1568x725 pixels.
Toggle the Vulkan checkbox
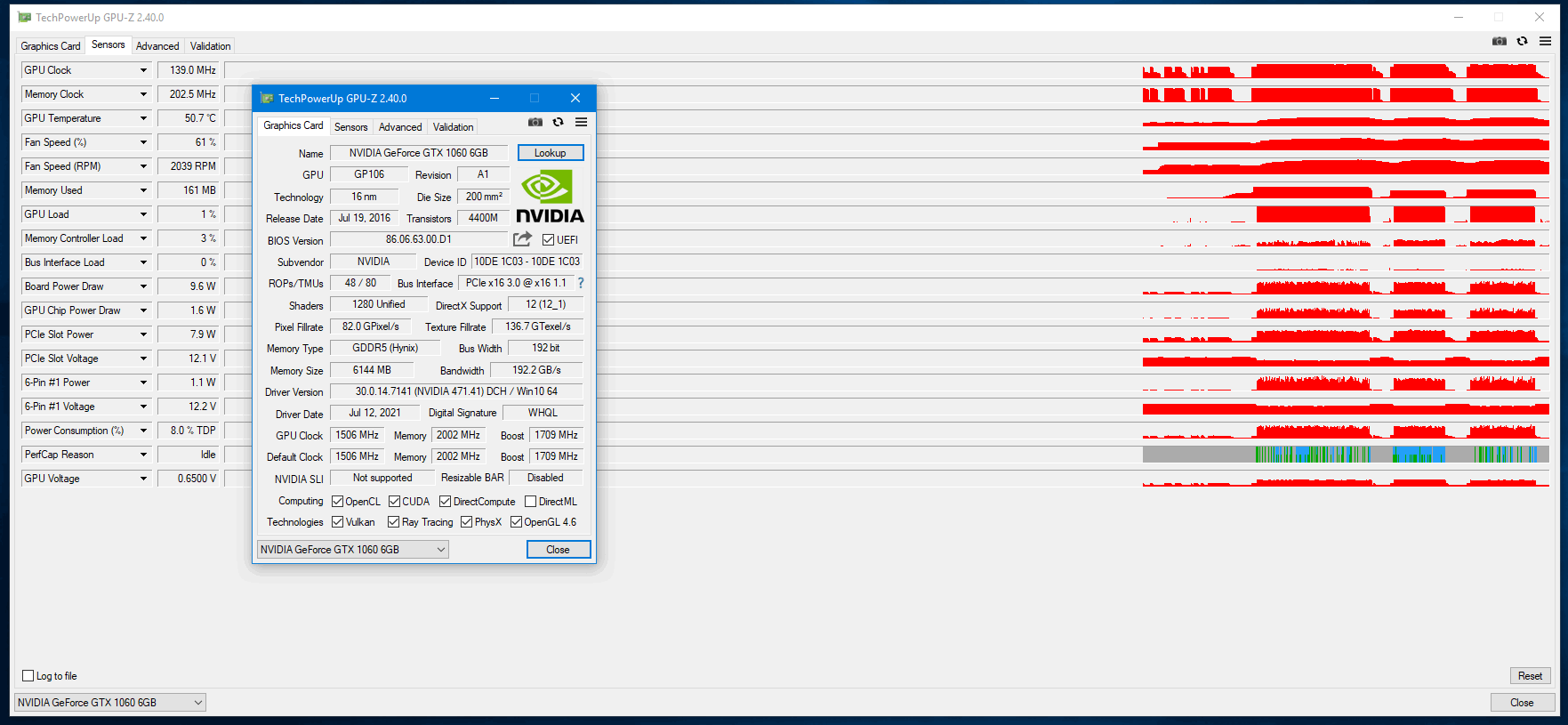click(x=337, y=522)
